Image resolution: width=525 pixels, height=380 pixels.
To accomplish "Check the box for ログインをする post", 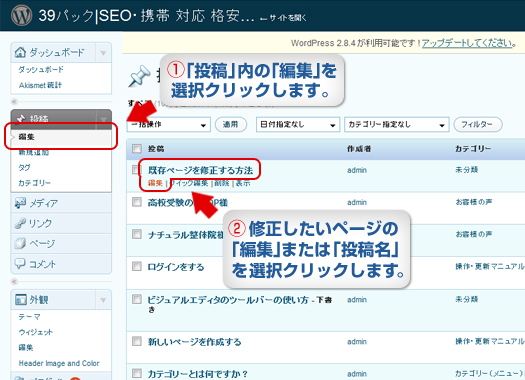I will [x=137, y=267].
